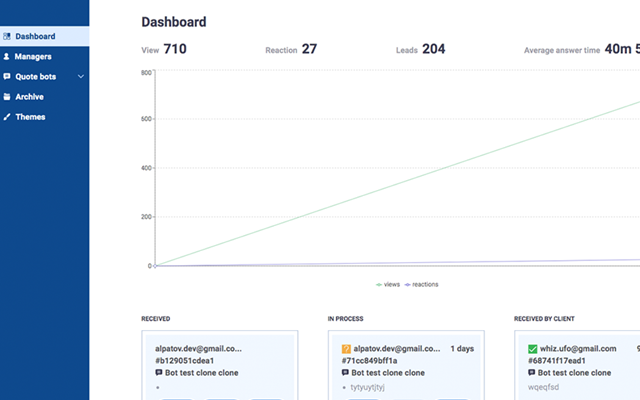Toggle the reactions series in chart legend
Screen dimensions: 640x400
421,284
